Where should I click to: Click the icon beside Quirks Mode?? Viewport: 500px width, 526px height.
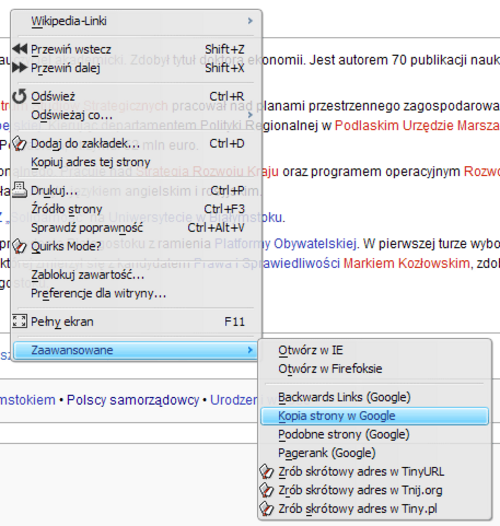click(19, 246)
